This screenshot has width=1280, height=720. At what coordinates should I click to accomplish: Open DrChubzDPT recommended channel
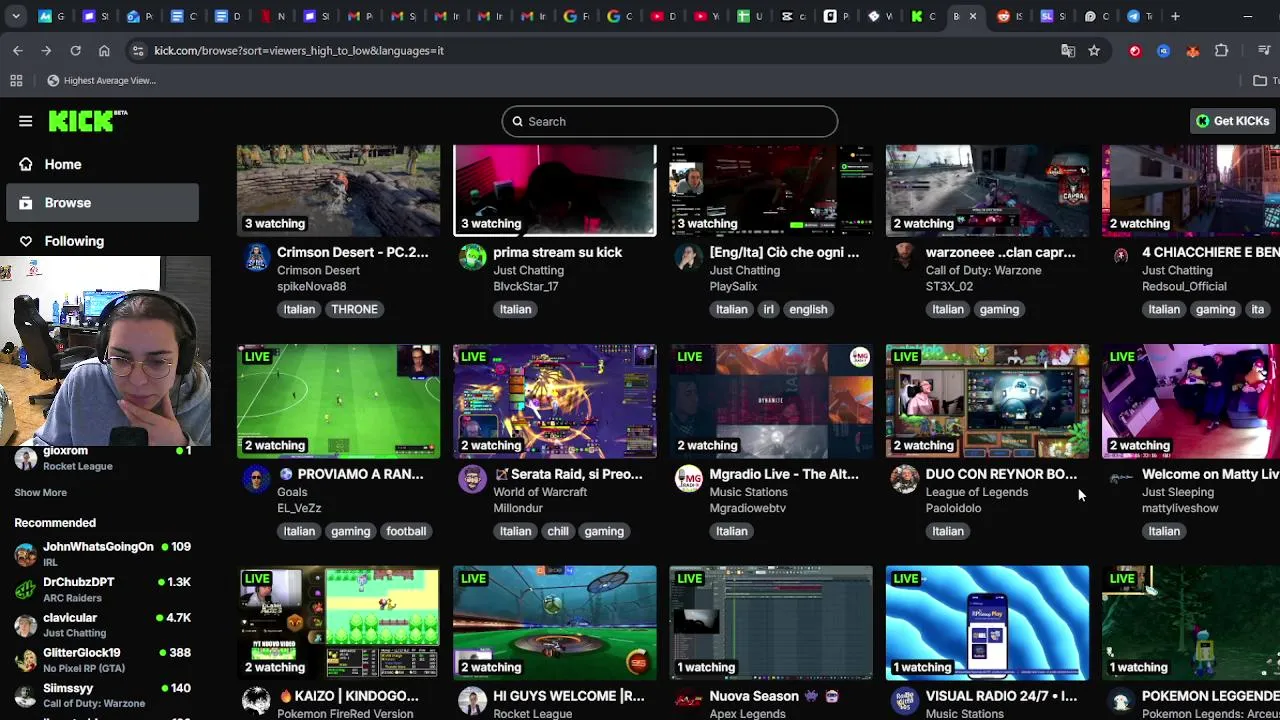click(103, 589)
